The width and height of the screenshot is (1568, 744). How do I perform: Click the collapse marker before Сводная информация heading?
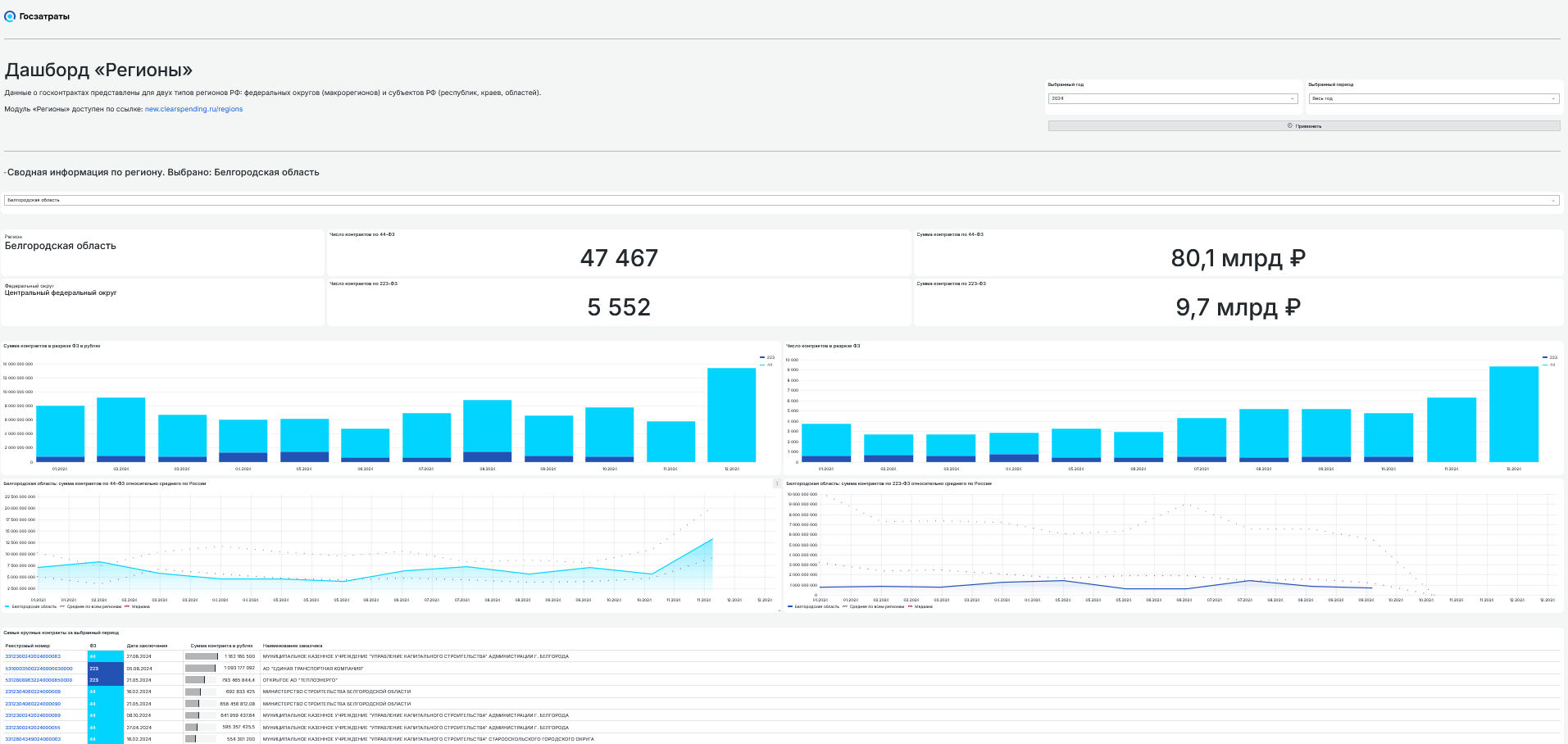click(4, 173)
